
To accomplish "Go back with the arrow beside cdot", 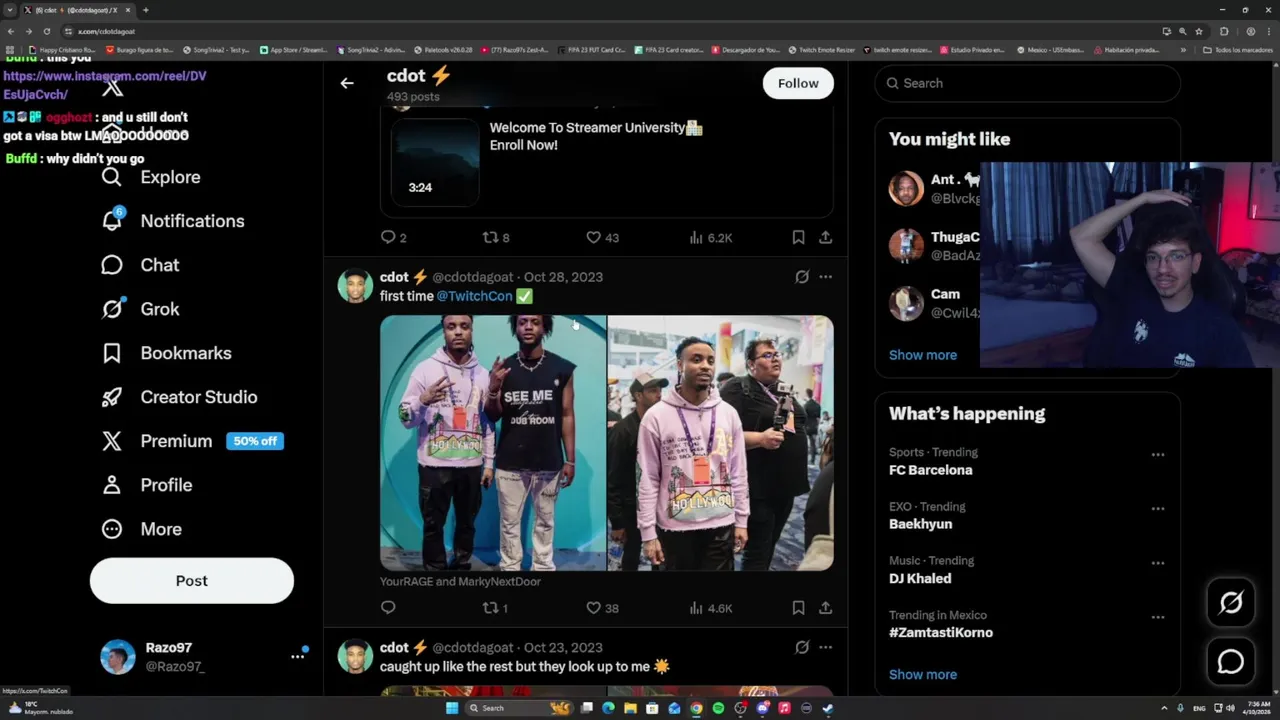I will (347, 83).
